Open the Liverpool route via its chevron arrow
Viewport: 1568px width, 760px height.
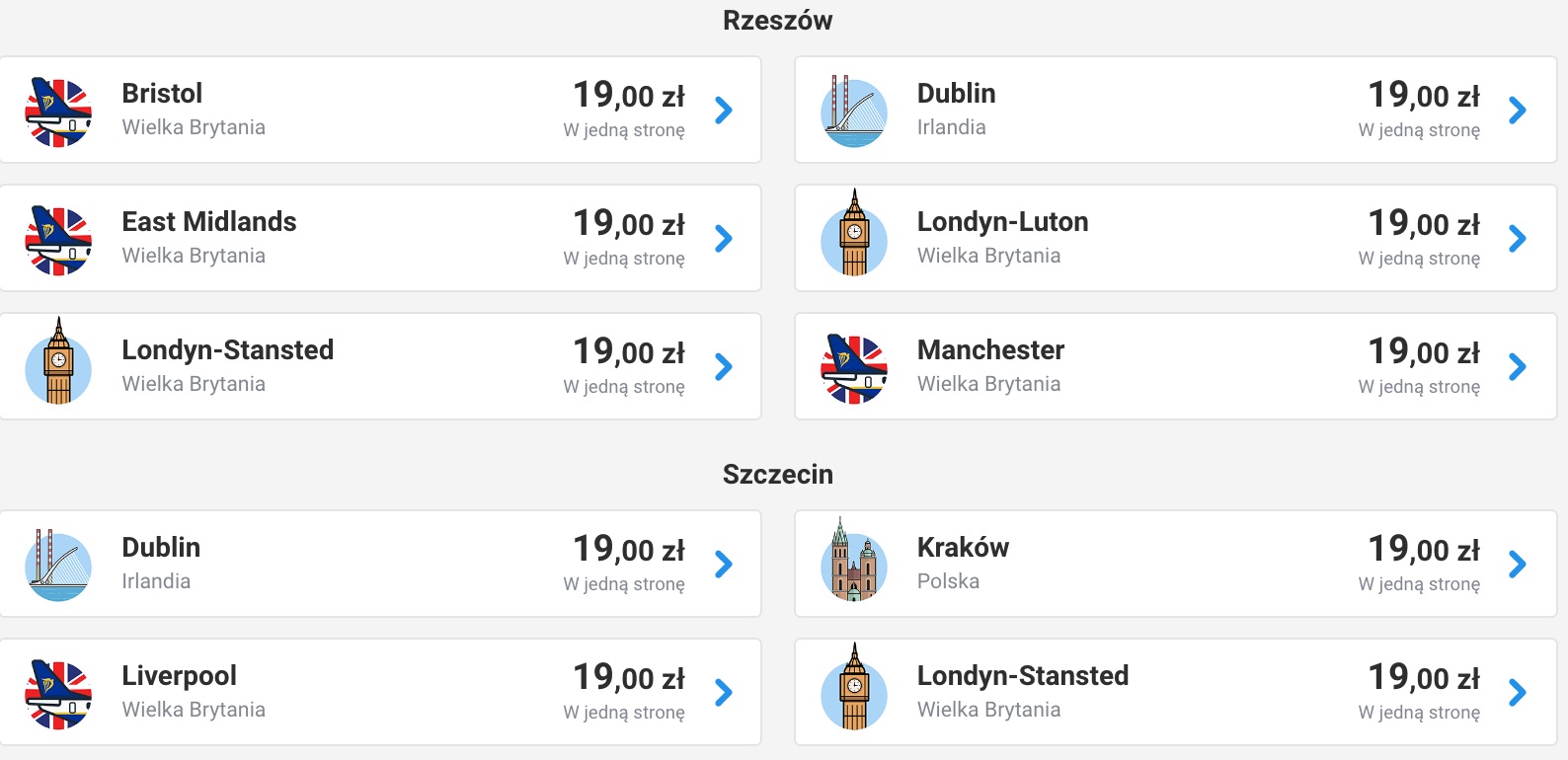[724, 692]
